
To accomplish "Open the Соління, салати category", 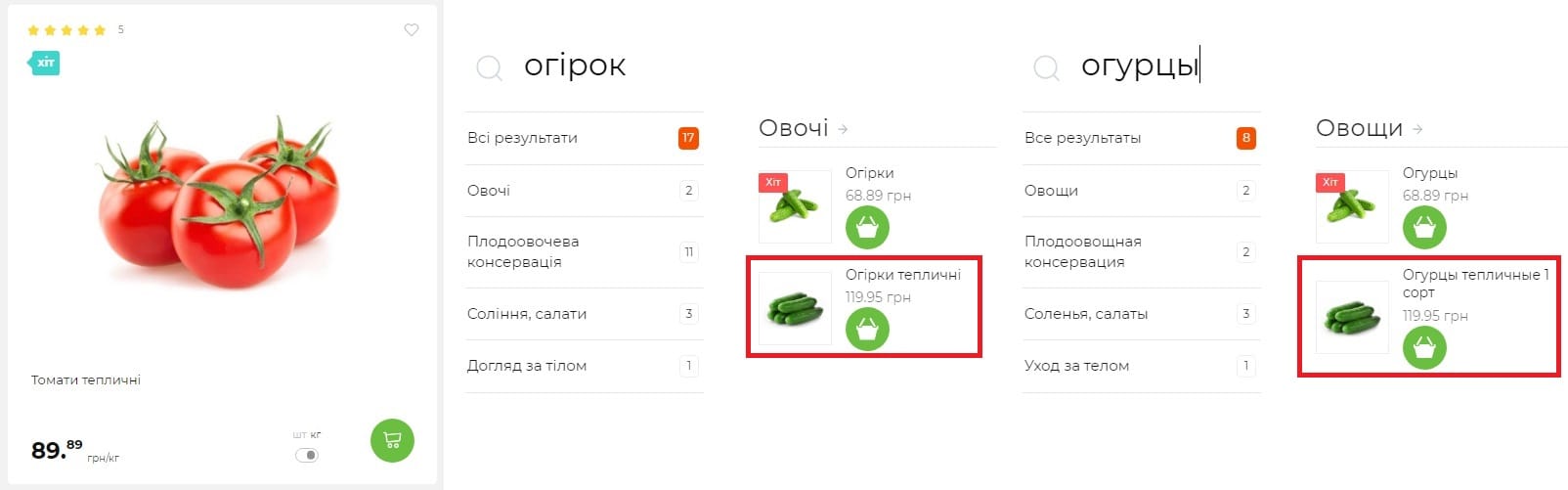I will [584, 314].
